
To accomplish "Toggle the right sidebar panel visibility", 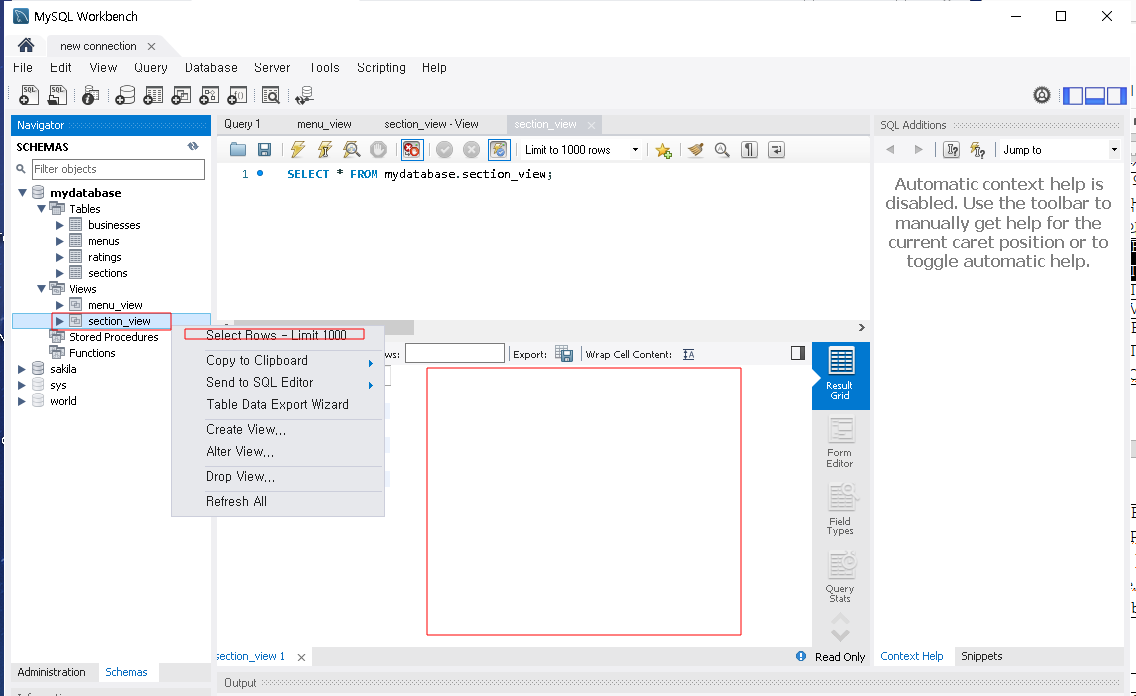I will click(x=1116, y=95).
